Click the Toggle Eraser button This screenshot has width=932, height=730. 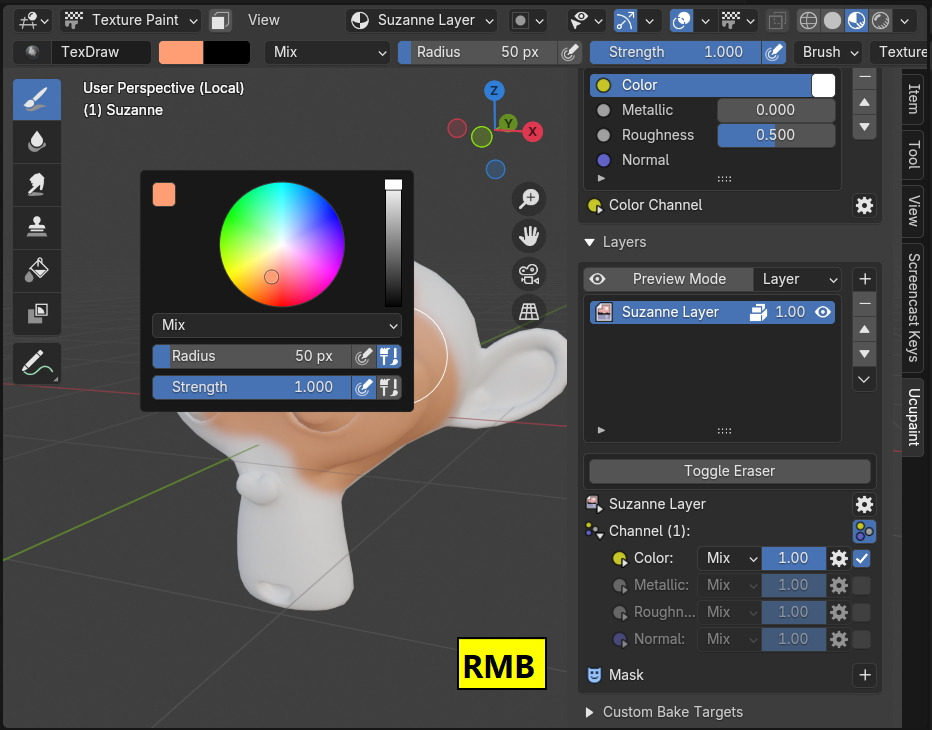tap(729, 471)
